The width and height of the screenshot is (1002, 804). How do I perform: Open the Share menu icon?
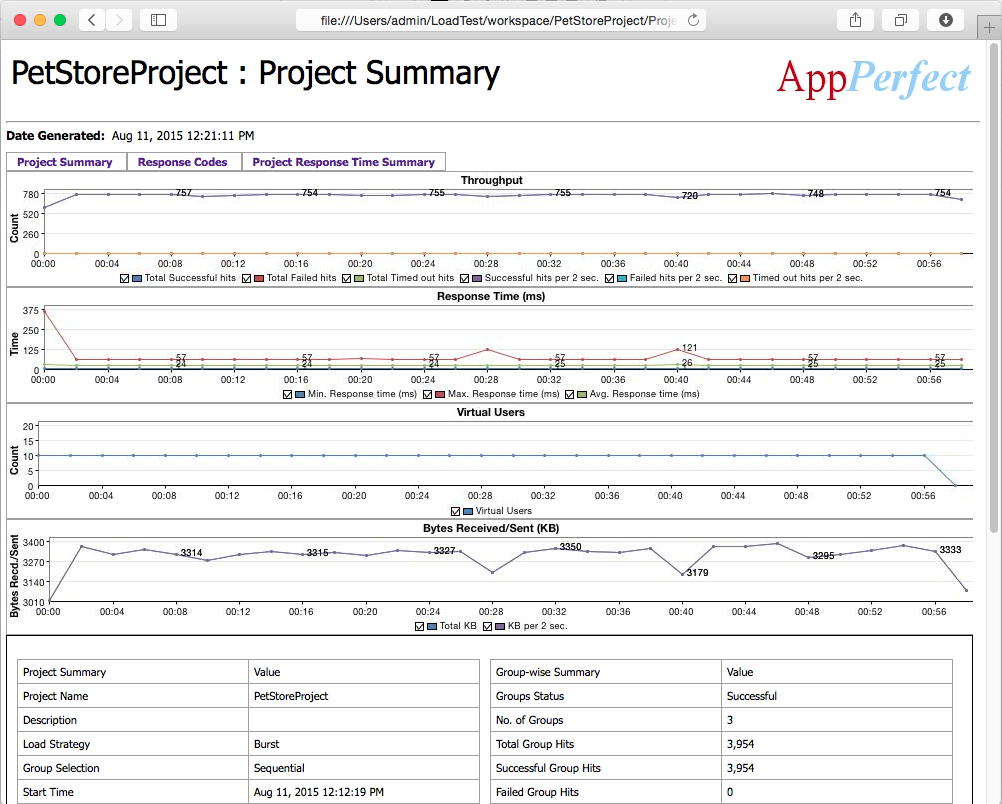click(x=856, y=20)
